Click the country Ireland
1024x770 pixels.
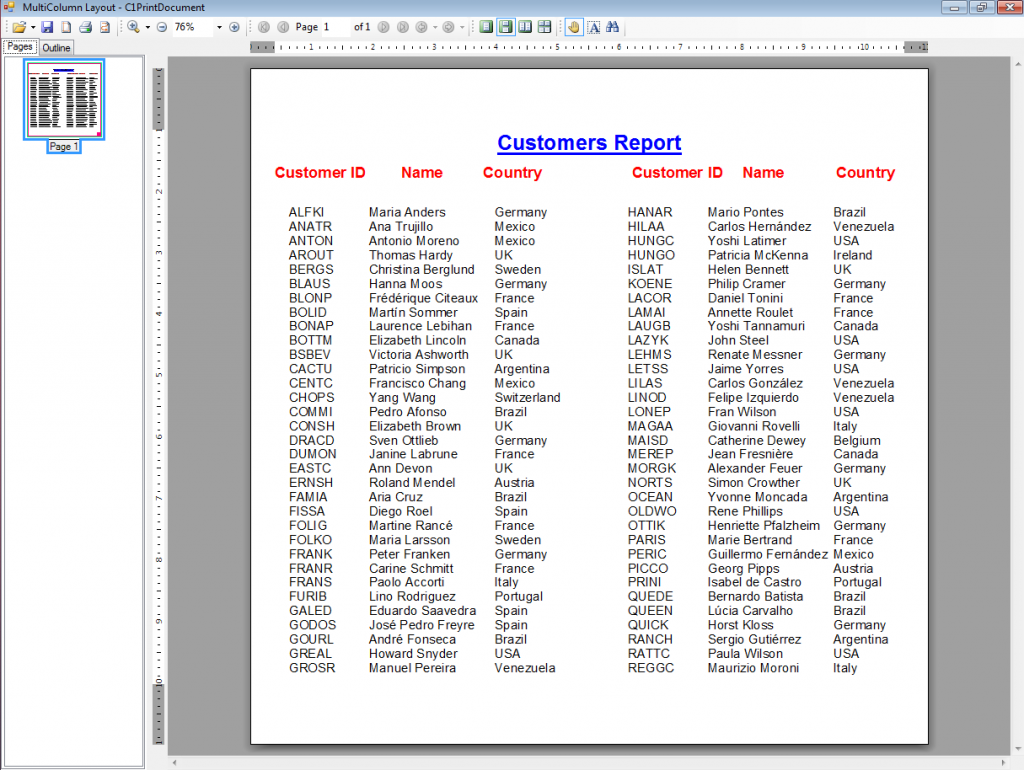click(x=852, y=255)
